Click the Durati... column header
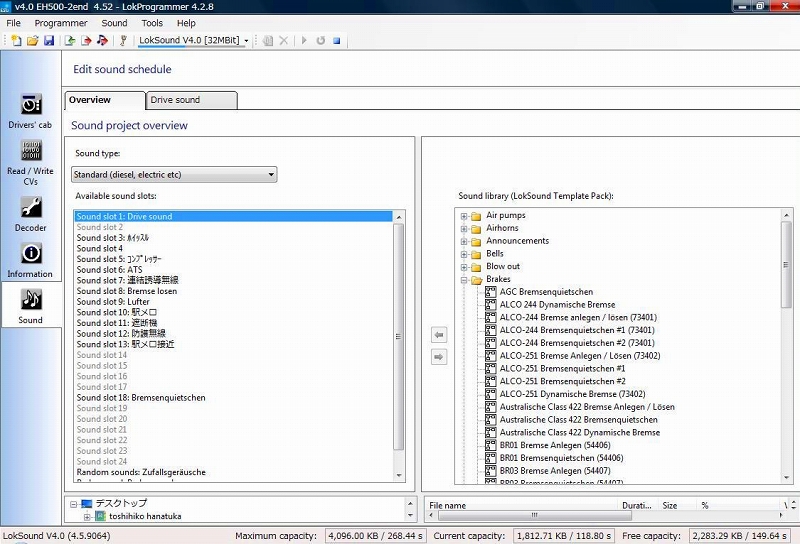 pos(637,505)
